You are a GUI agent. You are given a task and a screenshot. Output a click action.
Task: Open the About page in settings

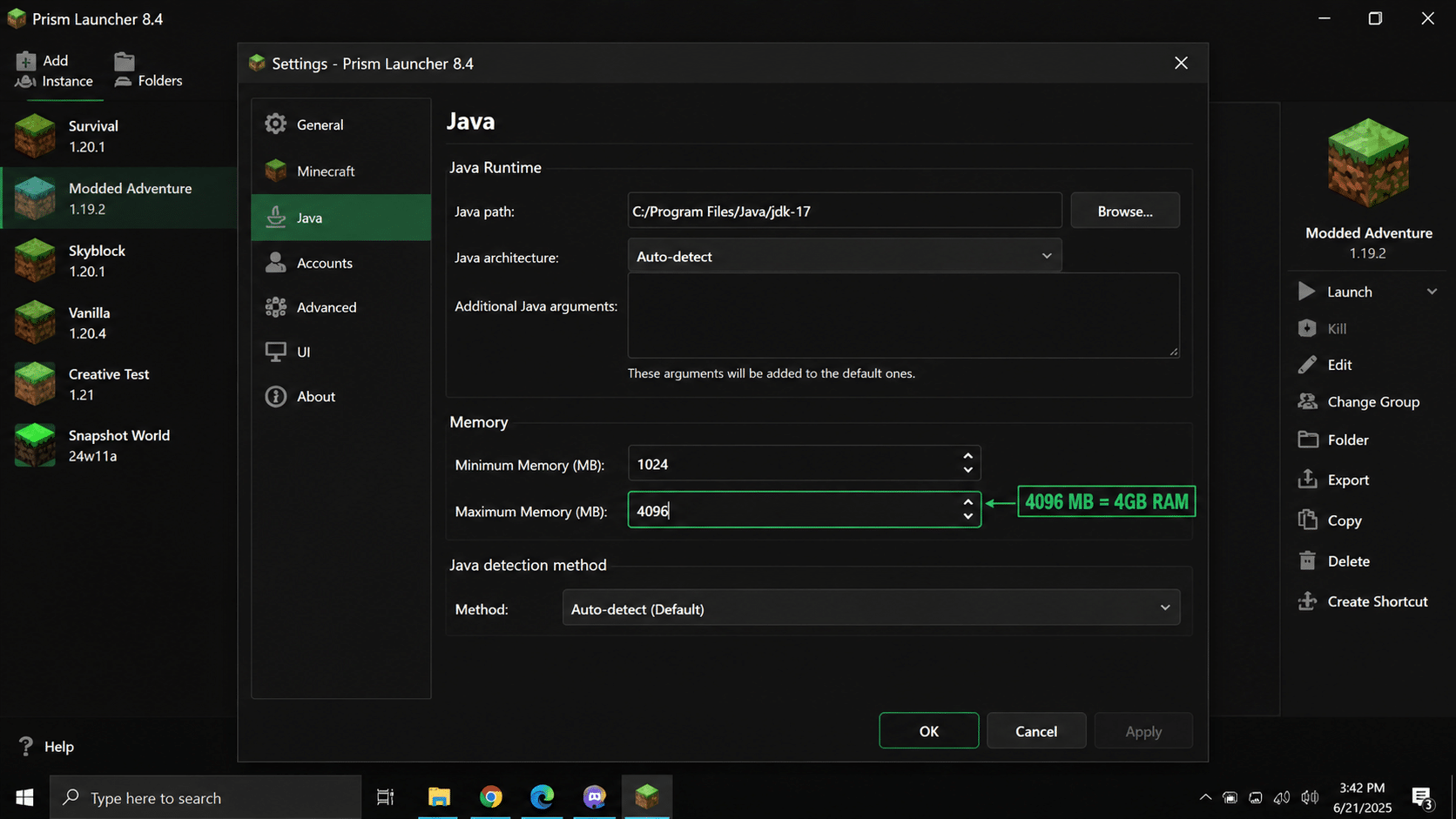point(340,396)
